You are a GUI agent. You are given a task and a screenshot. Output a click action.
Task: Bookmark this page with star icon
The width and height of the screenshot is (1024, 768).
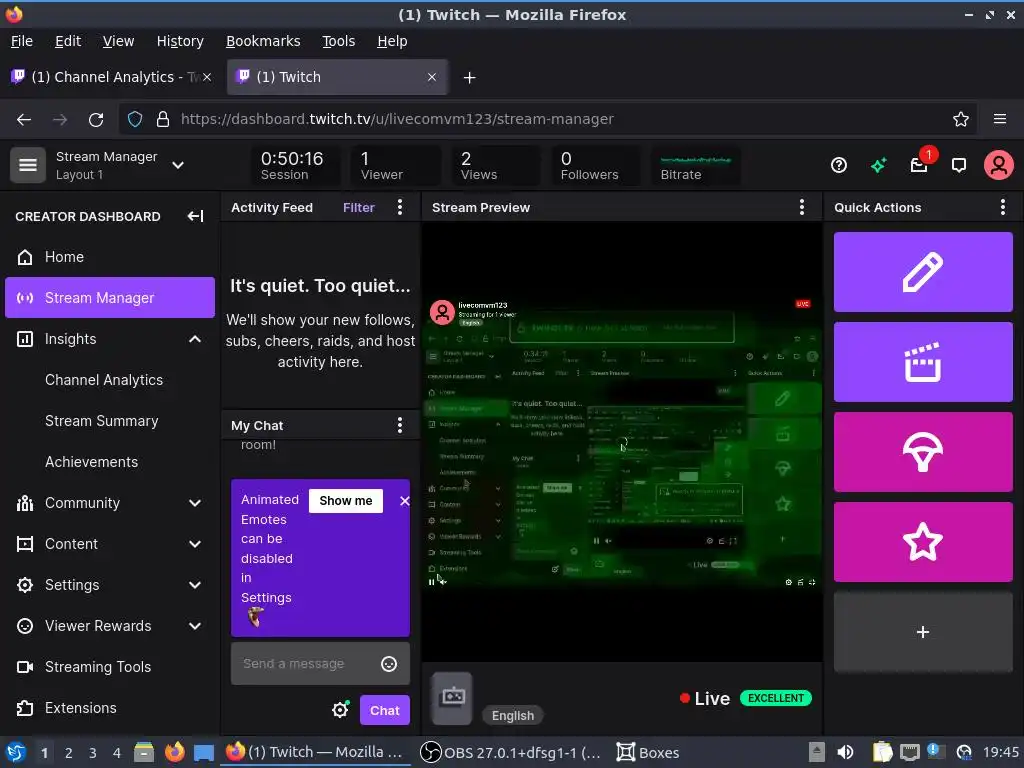coord(961,120)
